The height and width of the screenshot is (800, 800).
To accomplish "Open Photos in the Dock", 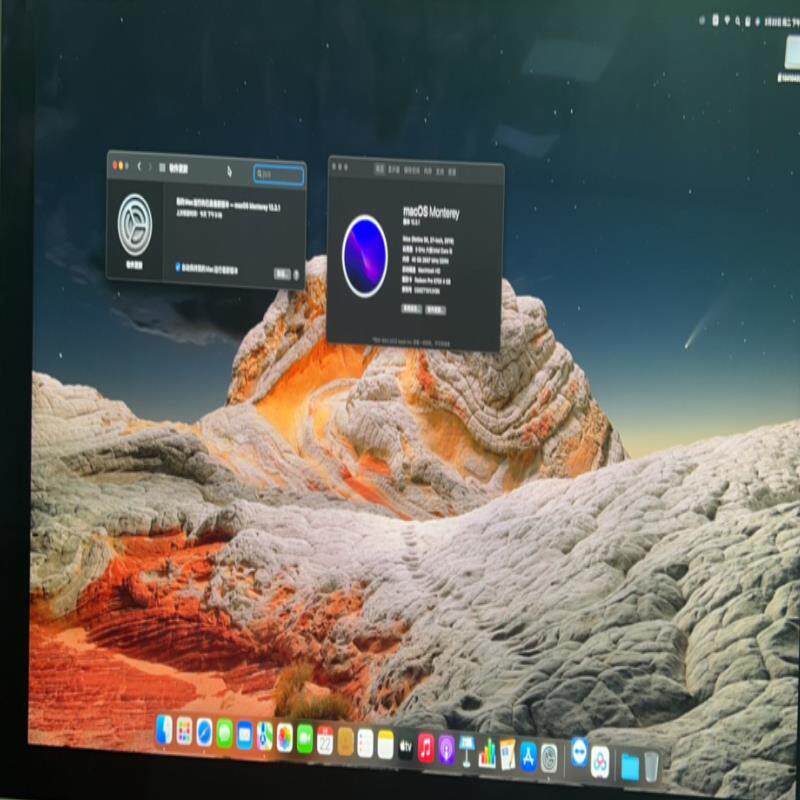I will tap(285, 737).
